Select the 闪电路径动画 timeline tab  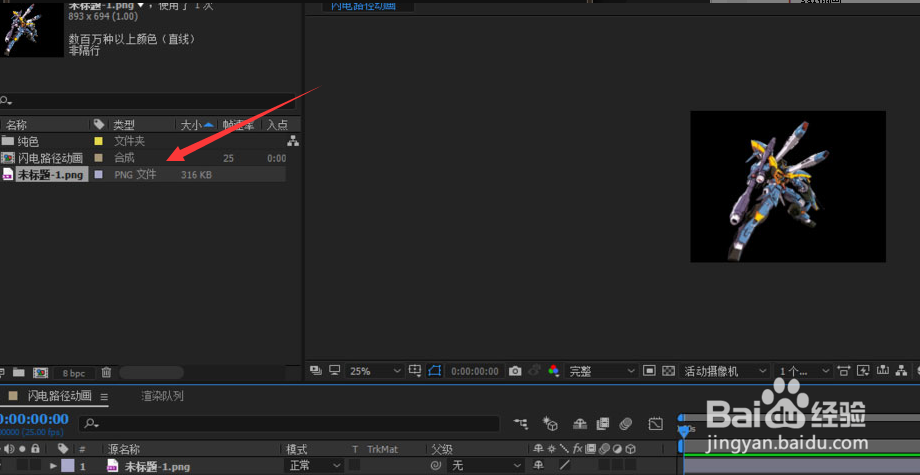click(60, 396)
